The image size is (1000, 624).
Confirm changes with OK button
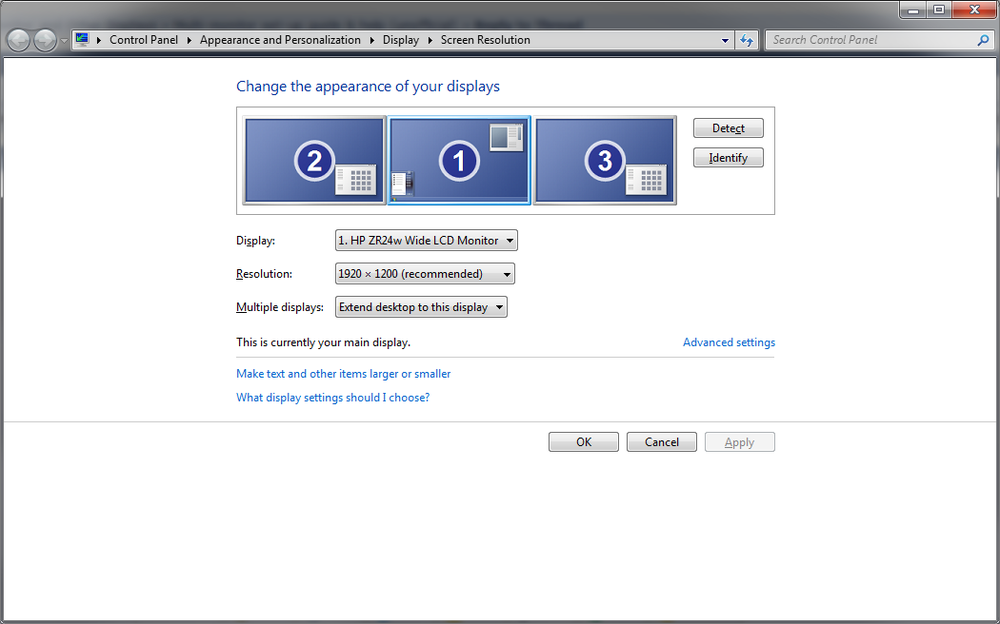coord(584,442)
